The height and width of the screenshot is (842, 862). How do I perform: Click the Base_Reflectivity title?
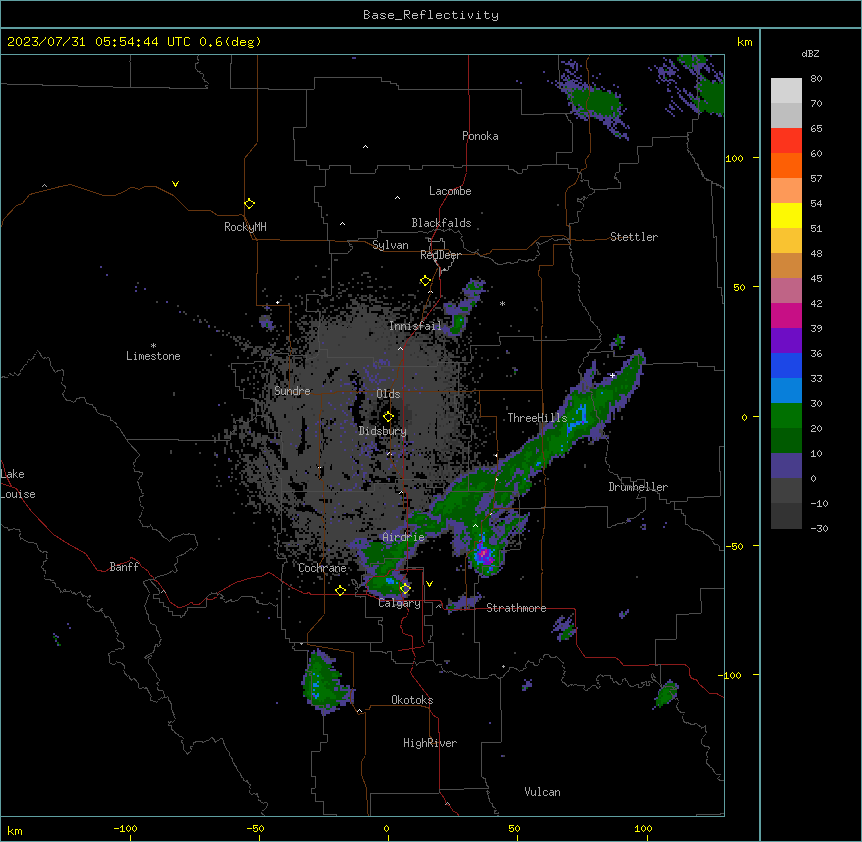[x=431, y=15]
